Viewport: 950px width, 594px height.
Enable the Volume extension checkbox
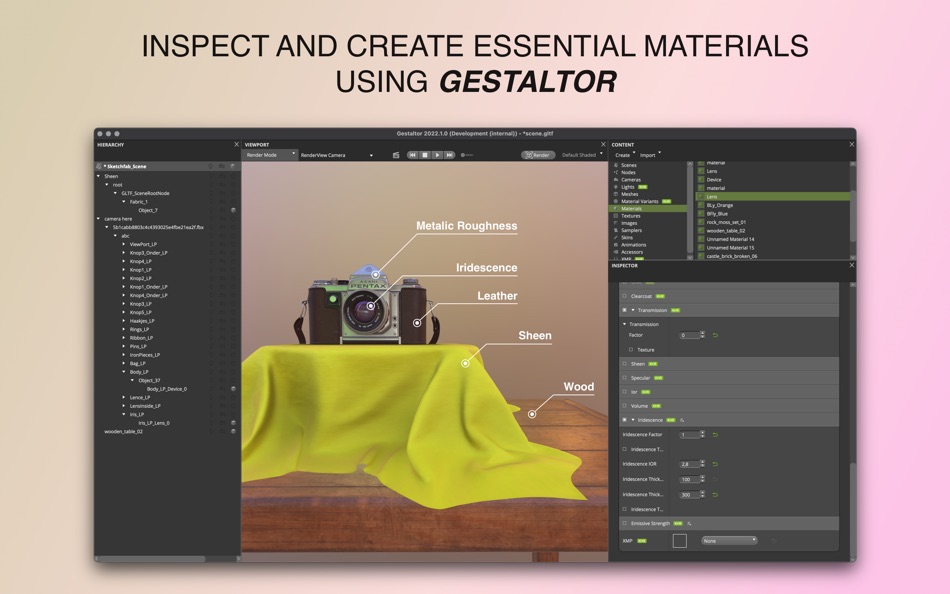625,406
